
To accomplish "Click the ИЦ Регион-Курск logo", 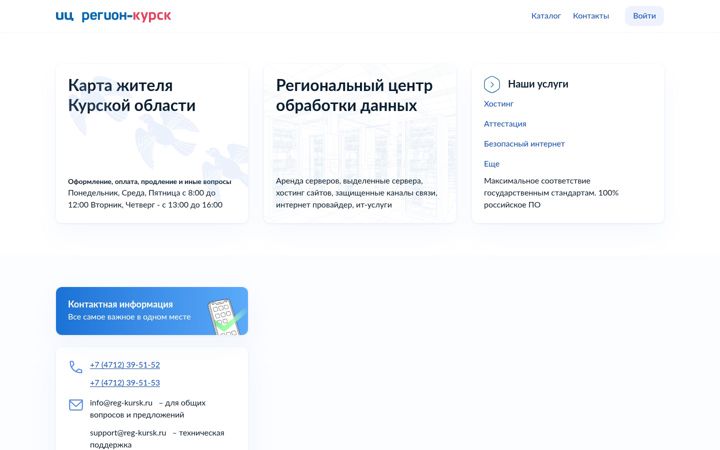I will pos(113,16).
